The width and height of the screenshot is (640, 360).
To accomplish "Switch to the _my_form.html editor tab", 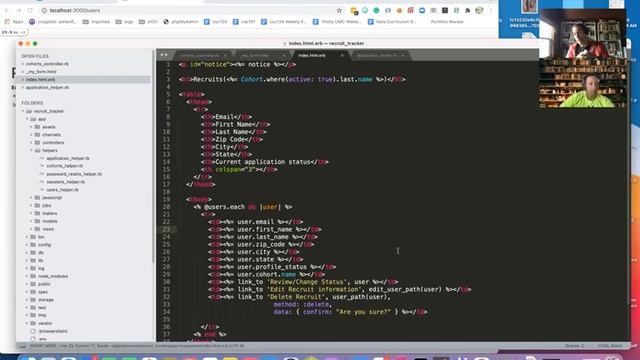I will [255, 56].
